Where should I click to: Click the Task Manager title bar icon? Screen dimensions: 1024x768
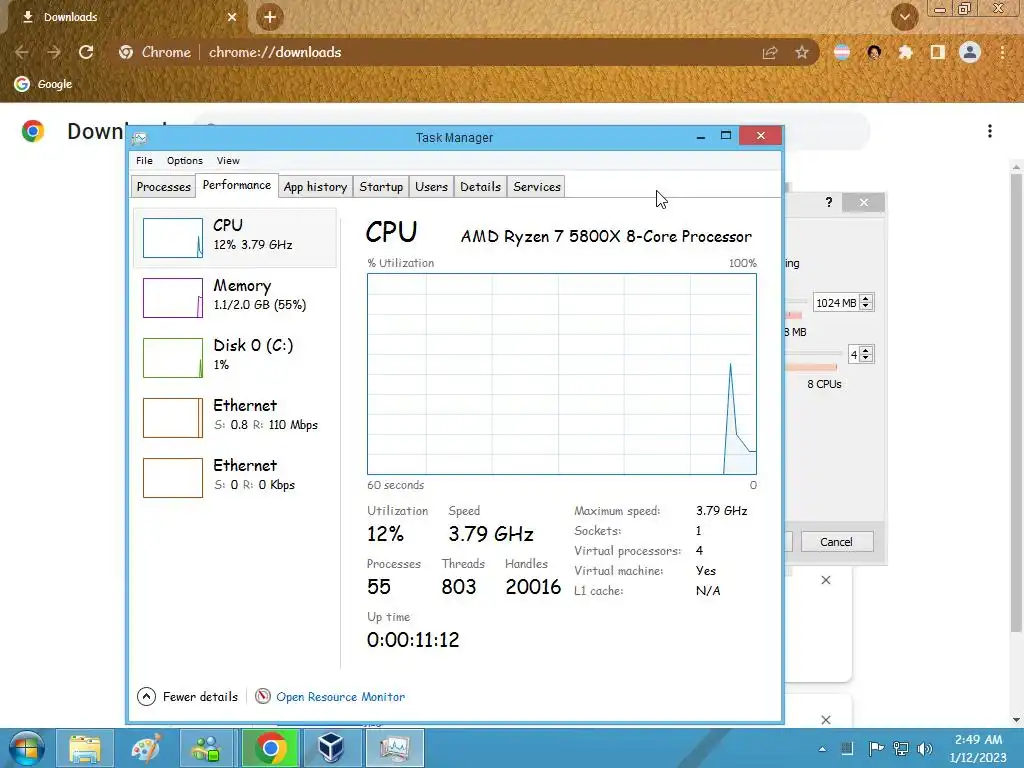(x=139, y=138)
